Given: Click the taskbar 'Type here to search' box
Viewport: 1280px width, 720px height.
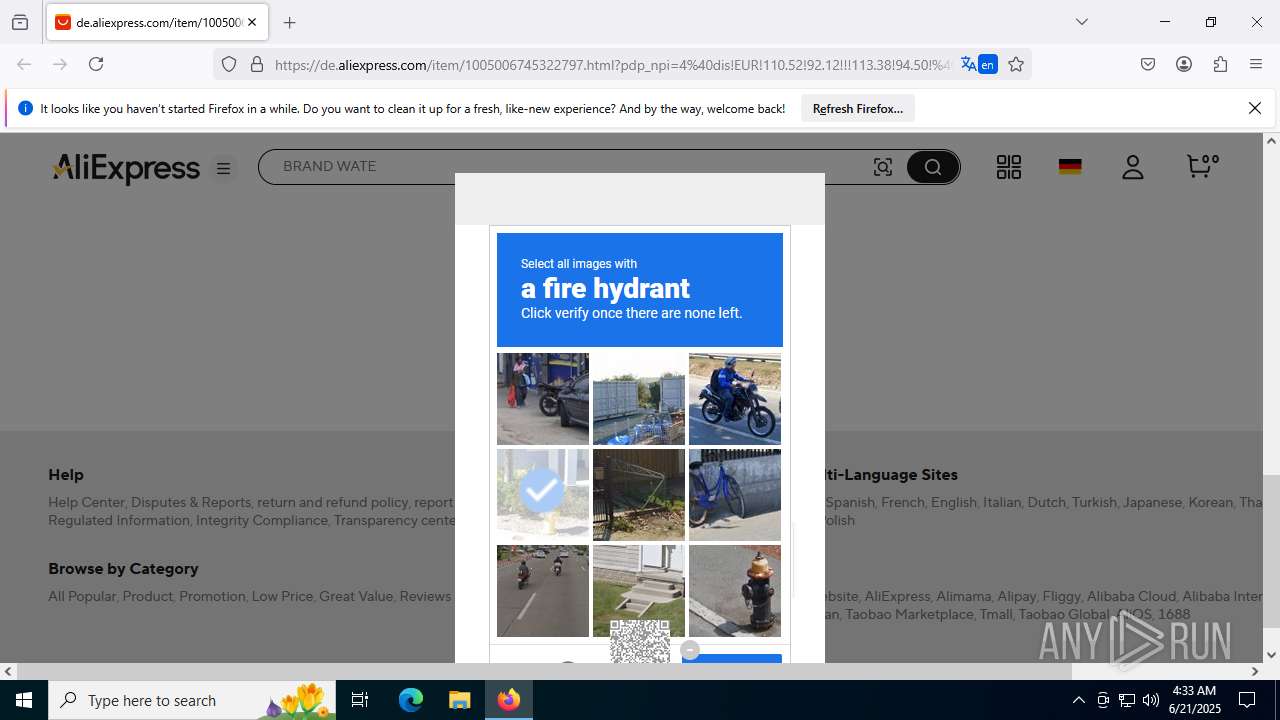Looking at the screenshot, I should point(193,700).
